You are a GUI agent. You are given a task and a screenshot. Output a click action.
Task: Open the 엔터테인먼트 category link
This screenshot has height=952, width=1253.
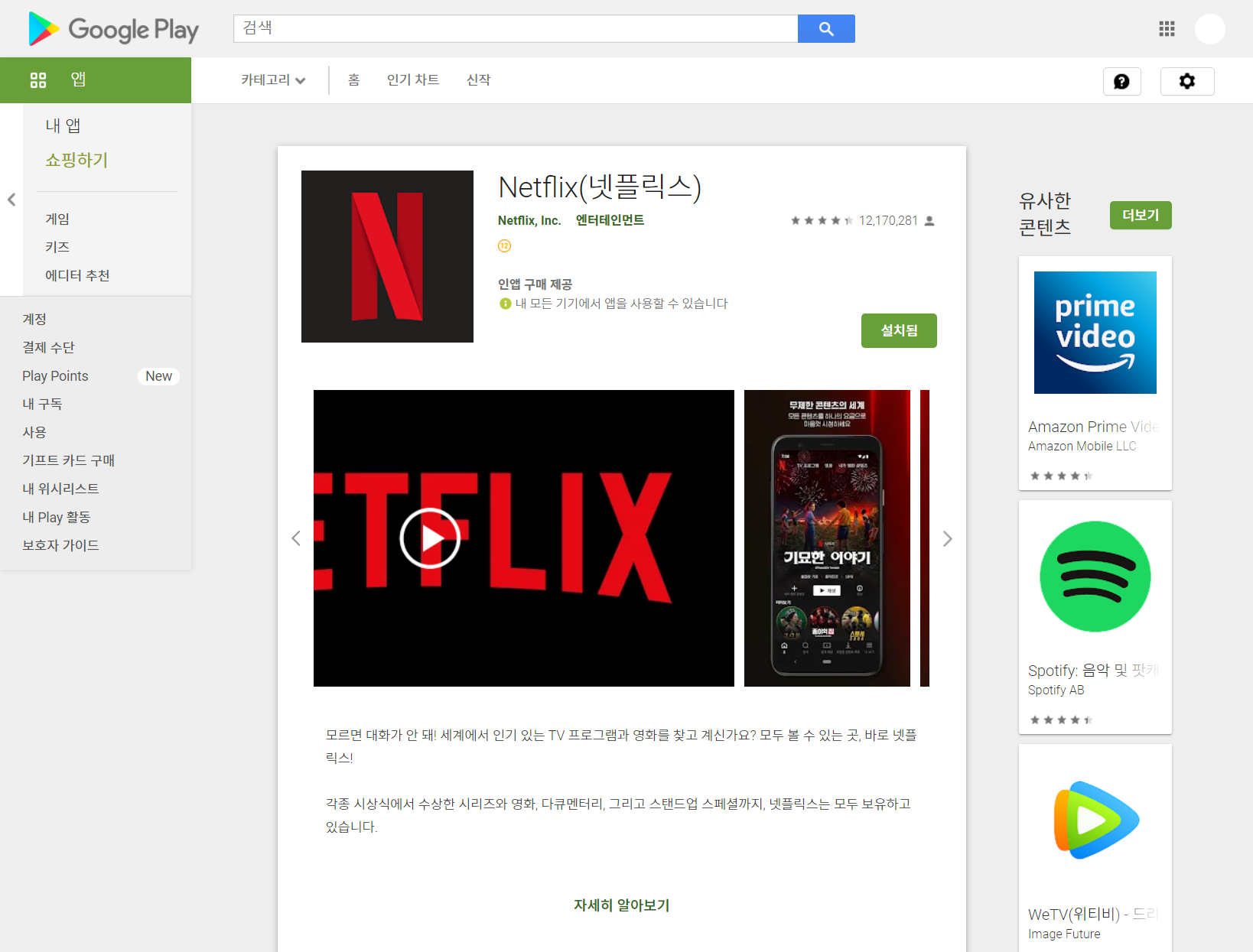[x=610, y=220]
